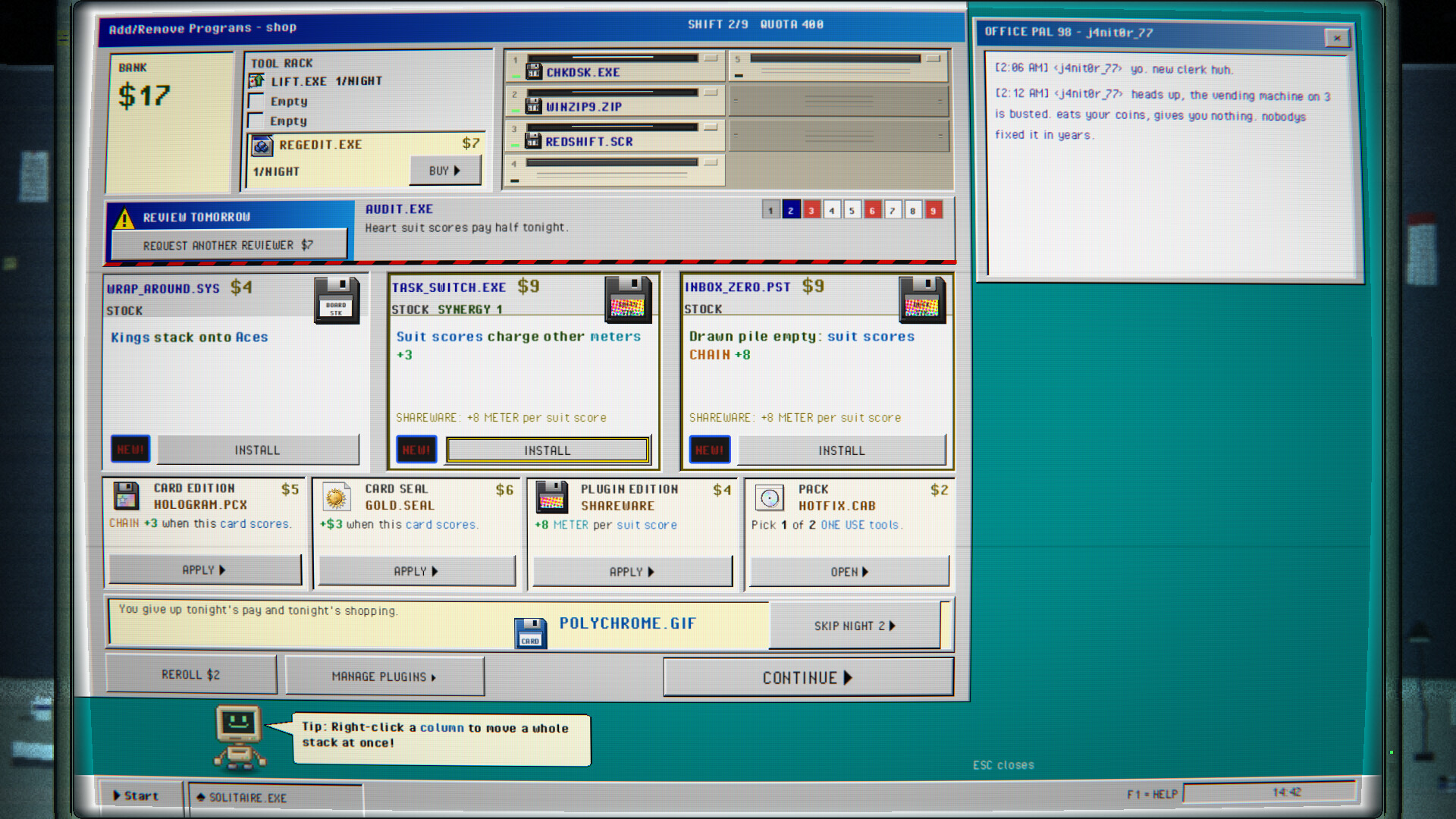Click the NEW badge on INBOX_ZERO.PST

point(710,450)
